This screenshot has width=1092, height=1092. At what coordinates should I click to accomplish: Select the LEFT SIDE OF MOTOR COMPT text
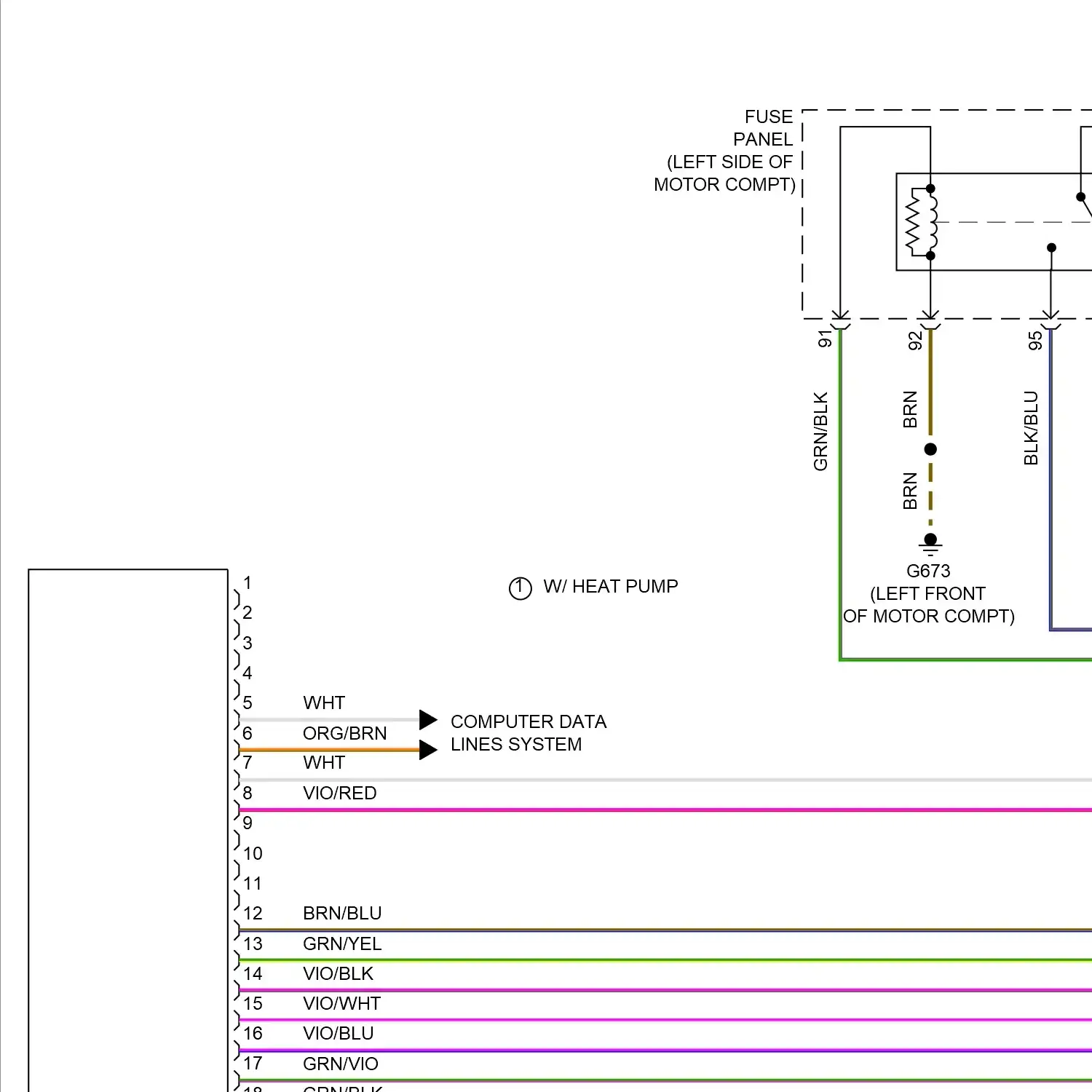coord(724,173)
